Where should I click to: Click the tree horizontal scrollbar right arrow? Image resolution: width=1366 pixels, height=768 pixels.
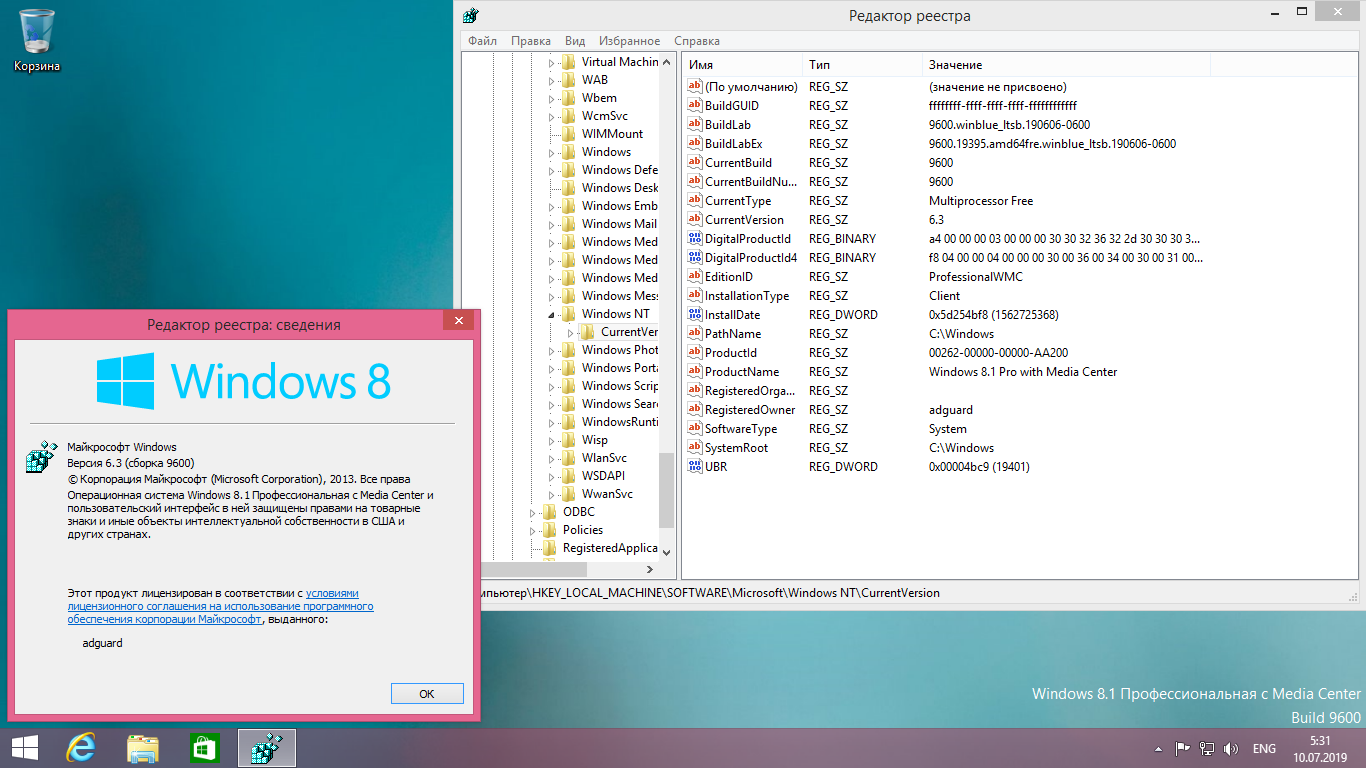point(650,569)
